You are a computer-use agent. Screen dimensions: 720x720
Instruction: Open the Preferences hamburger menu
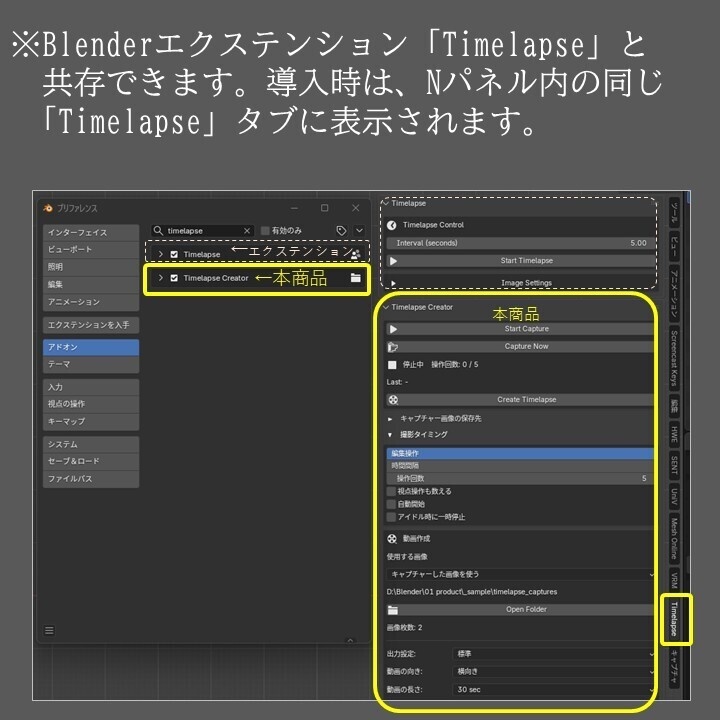click(x=49, y=630)
